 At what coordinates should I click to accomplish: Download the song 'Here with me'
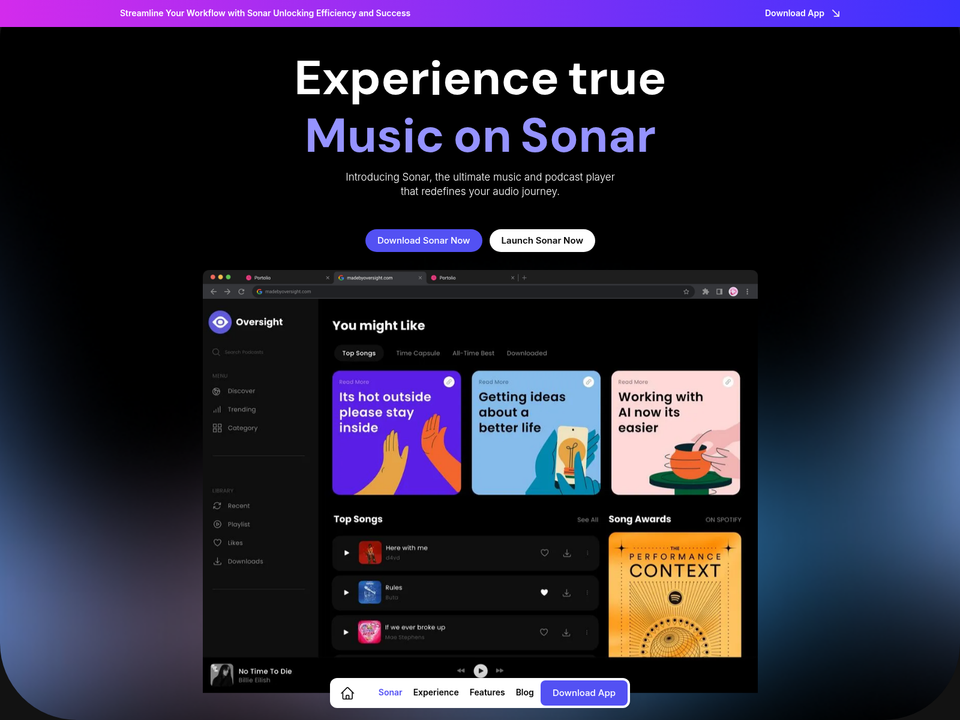tap(567, 553)
